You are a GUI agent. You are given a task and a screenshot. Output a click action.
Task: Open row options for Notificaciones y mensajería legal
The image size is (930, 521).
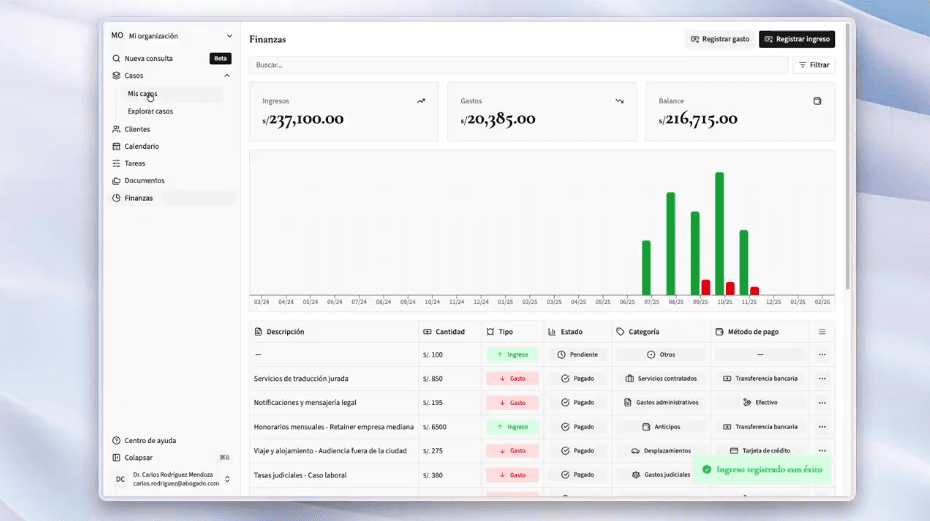coord(822,403)
